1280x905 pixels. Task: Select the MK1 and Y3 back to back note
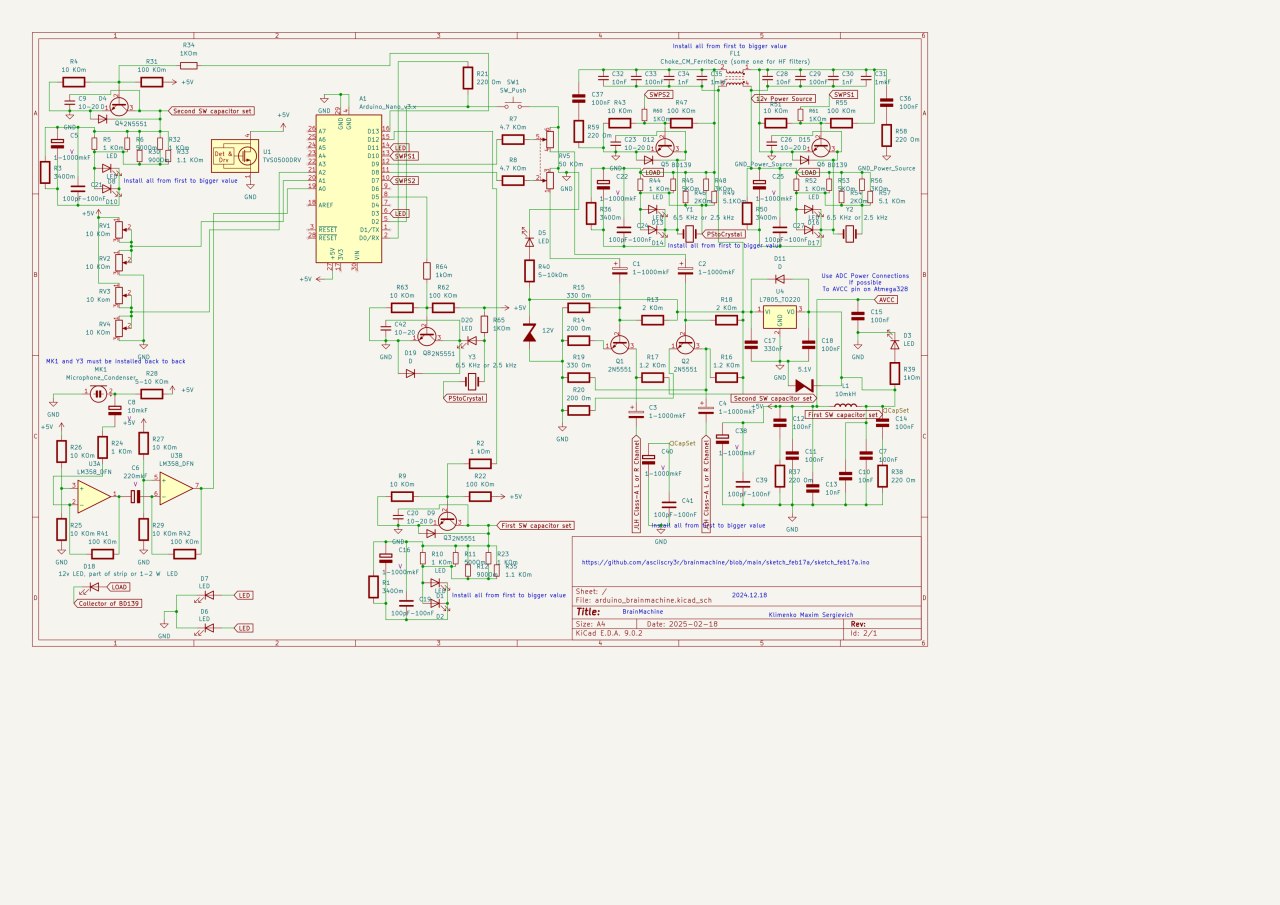[x=116, y=361]
